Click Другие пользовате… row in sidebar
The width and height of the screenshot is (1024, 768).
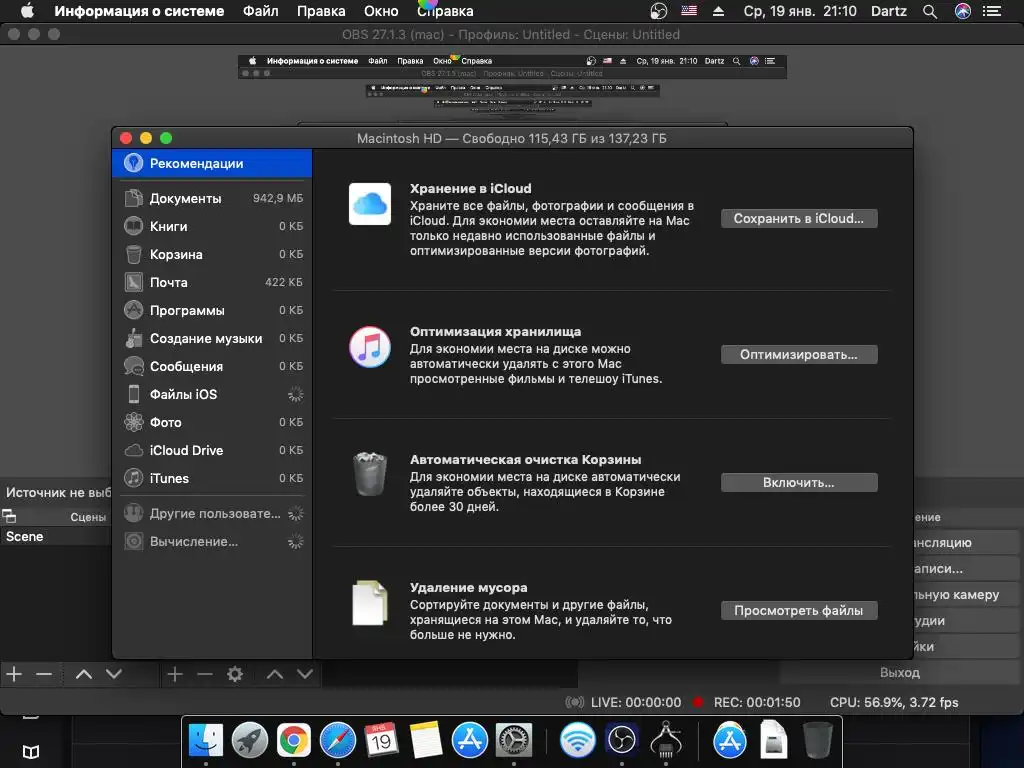(x=212, y=513)
